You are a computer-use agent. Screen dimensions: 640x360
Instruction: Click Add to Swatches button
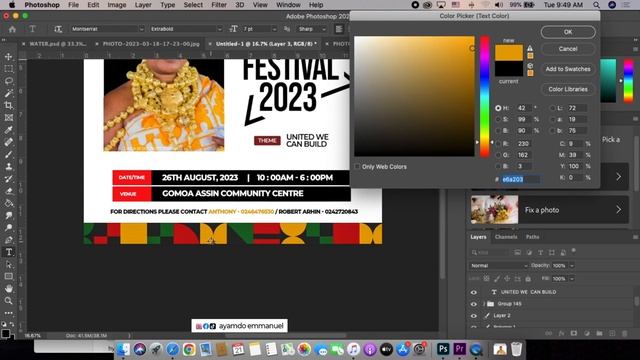tap(568, 69)
